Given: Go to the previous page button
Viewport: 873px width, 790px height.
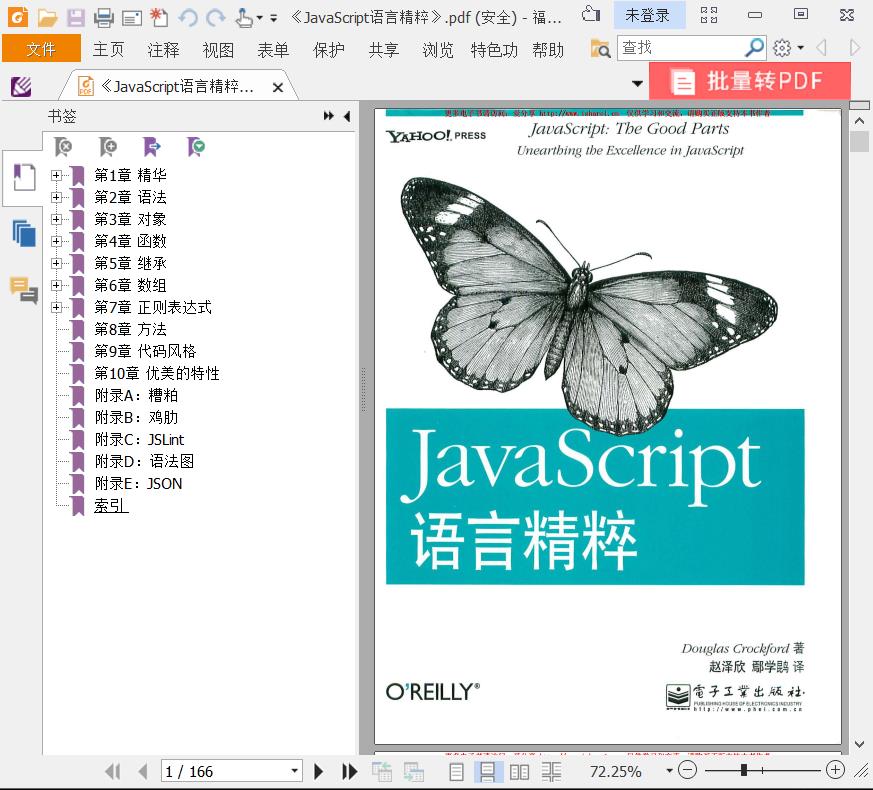Looking at the screenshot, I should [143, 771].
